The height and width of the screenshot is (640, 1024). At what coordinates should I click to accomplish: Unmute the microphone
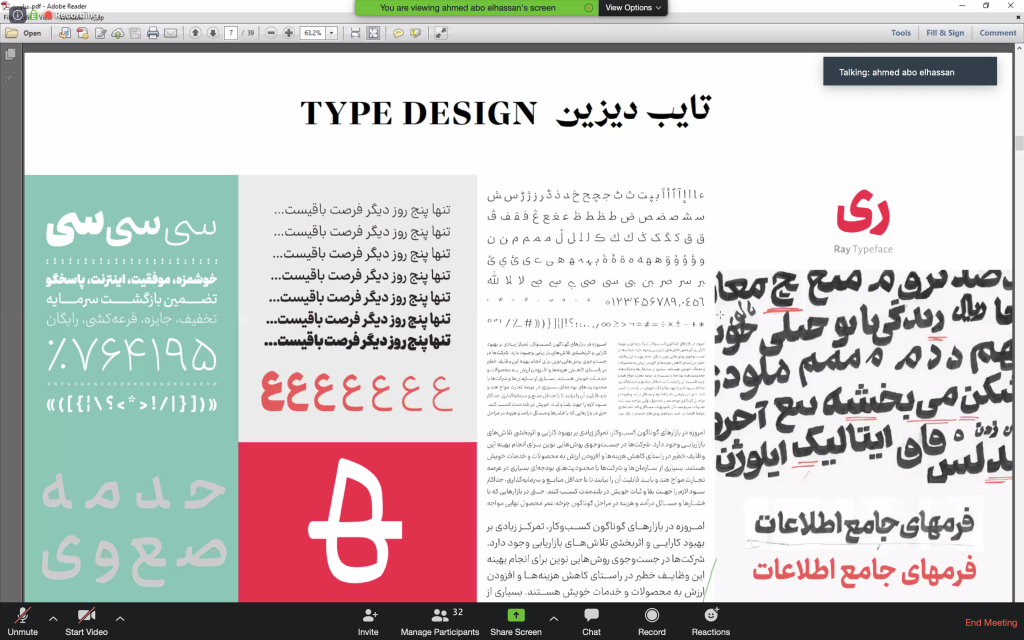pyautogui.click(x=23, y=622)
